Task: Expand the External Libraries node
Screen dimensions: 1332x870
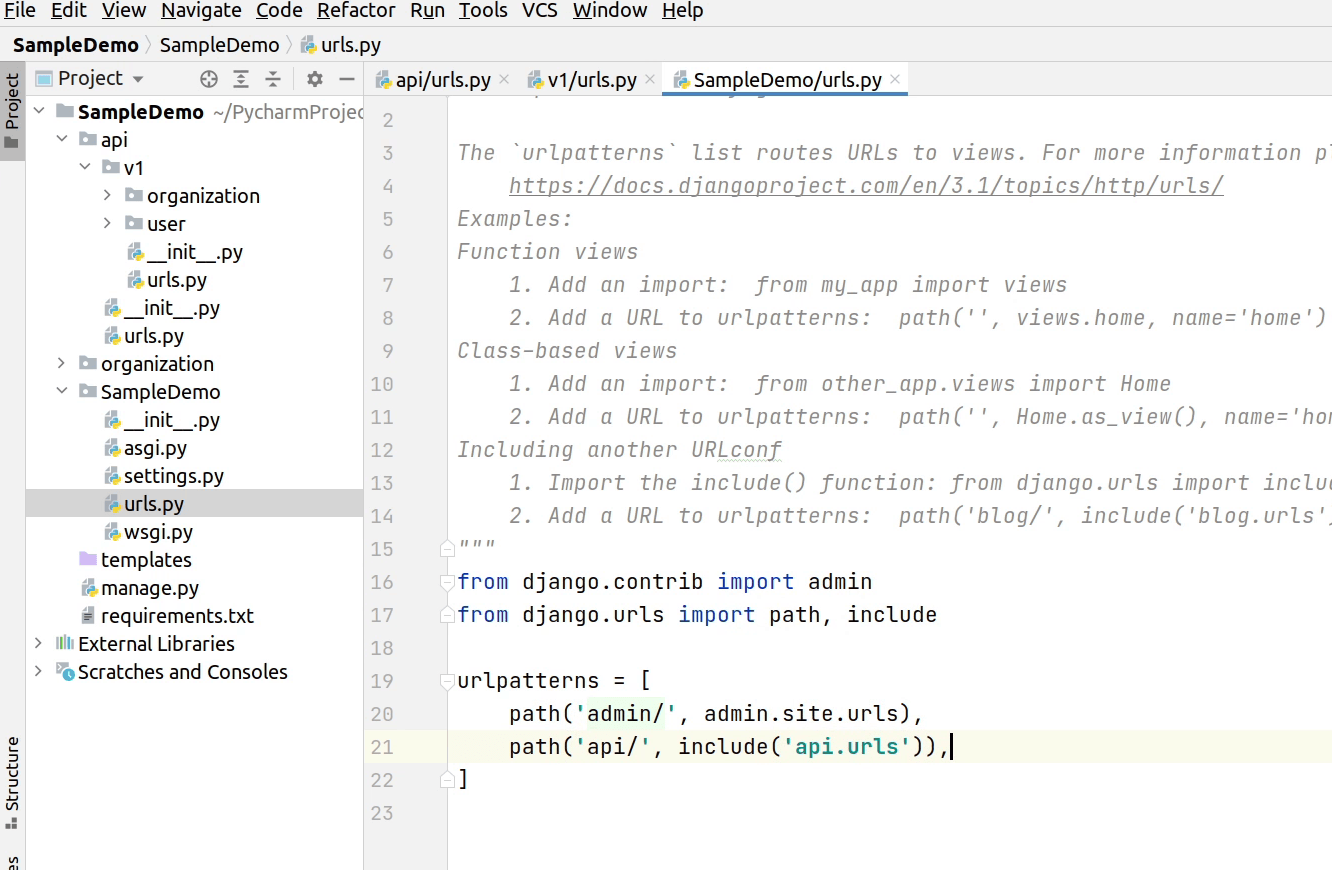Action: (38, 643)
